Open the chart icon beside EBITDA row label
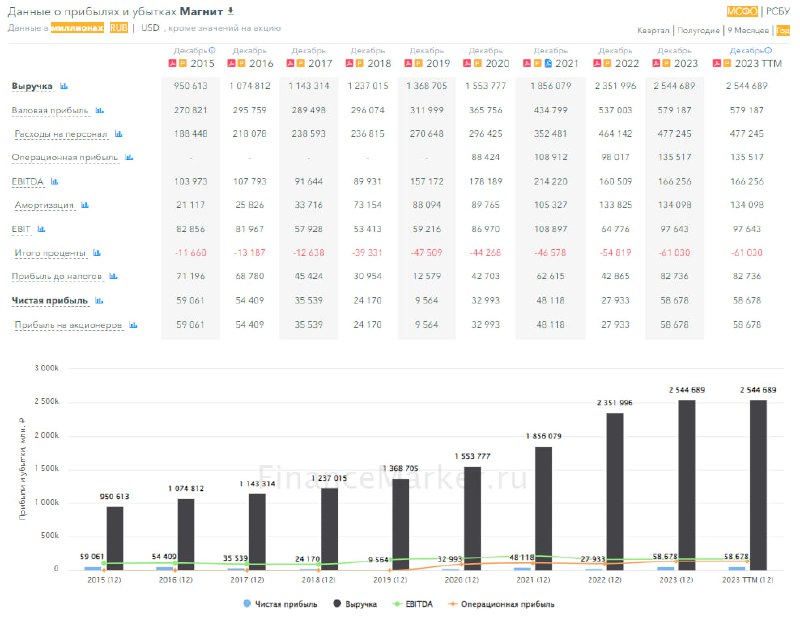Viewport: 800px width, 623px height. (x=55, y=181)
